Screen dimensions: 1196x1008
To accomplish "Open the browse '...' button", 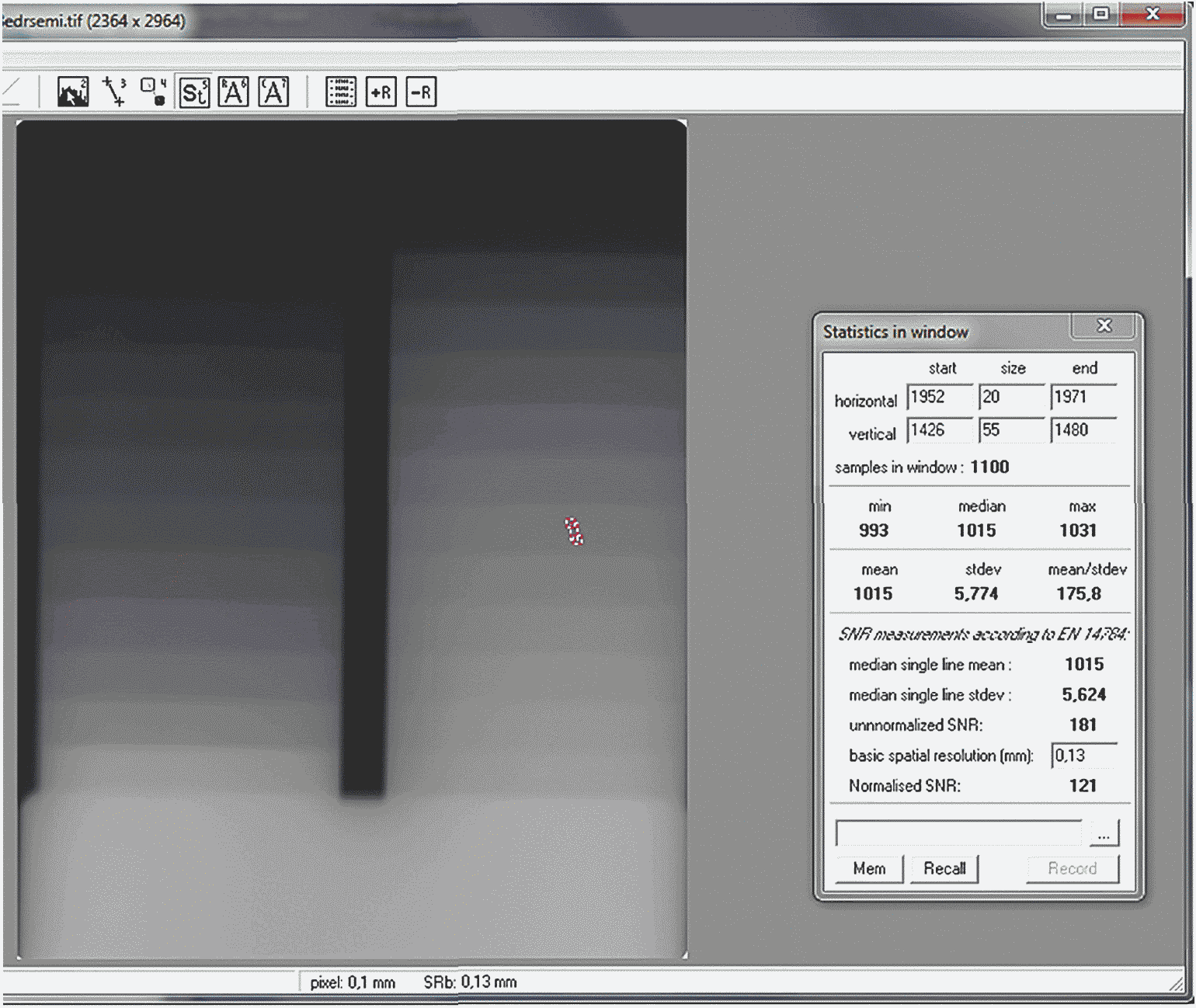I will click(x=1104, y=834).
